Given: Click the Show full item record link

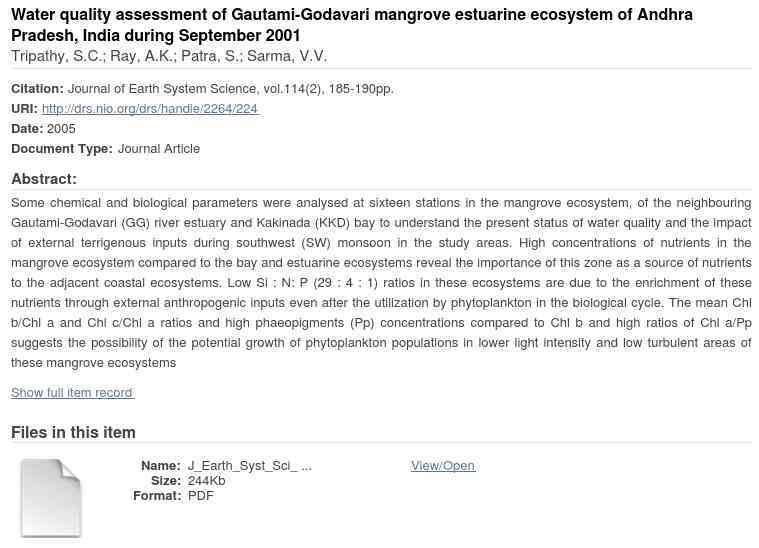Looking at the screenshot, I should [x=72, y=393].
